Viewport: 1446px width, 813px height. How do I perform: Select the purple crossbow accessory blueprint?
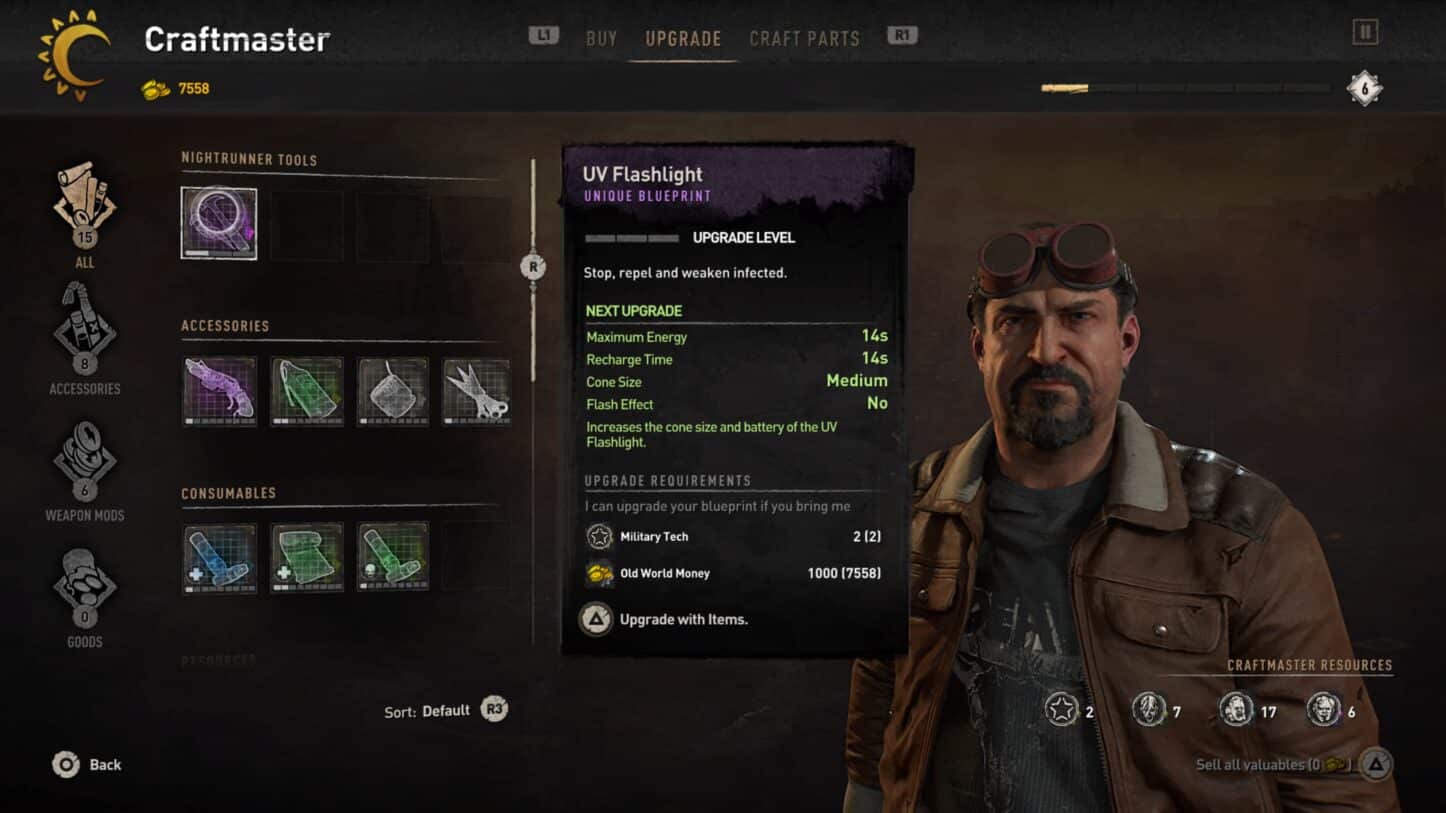tap(220, 391)
